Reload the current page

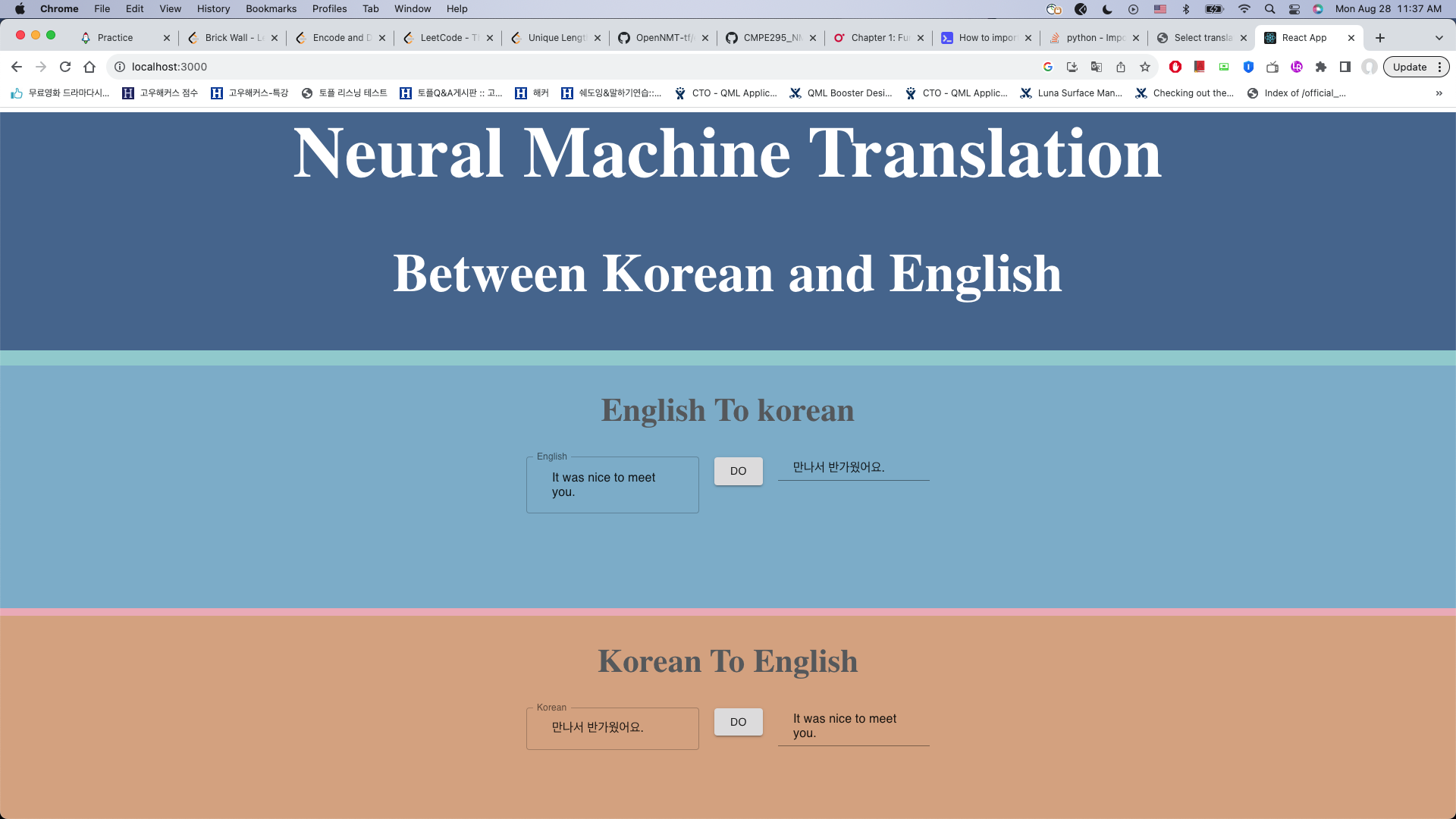(x=65, y=67)
